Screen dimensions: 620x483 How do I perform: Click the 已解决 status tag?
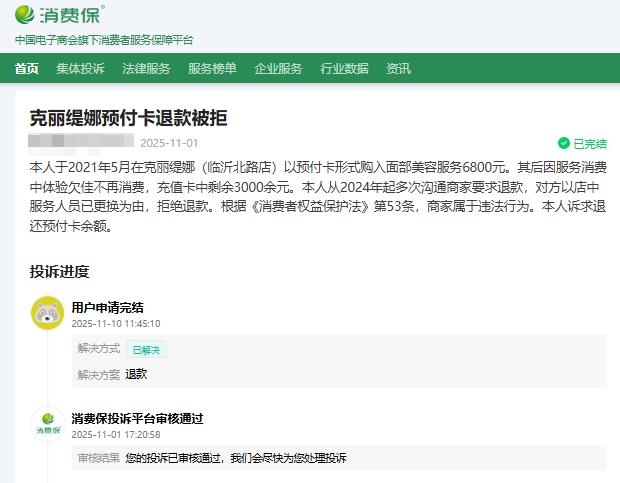click(146, 349)
